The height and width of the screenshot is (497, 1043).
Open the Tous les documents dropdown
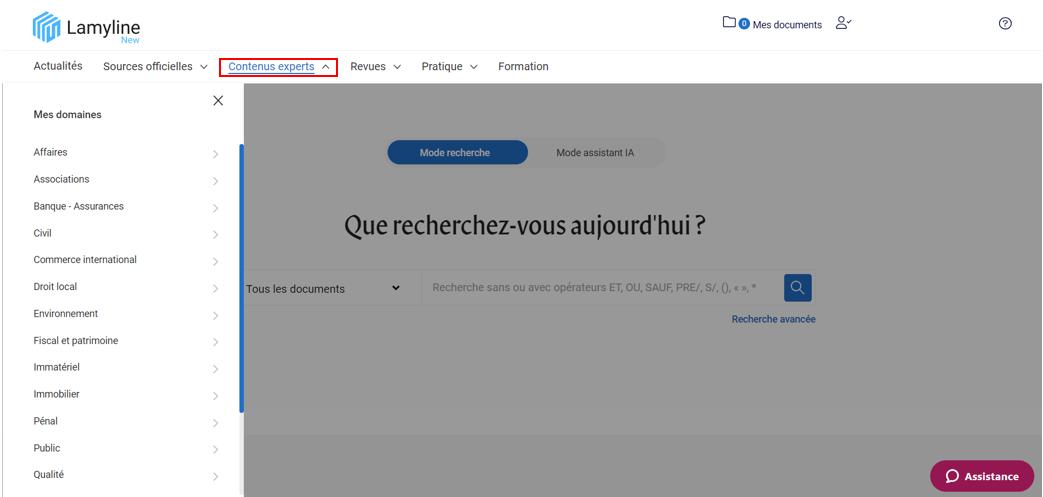pos(323,289)
